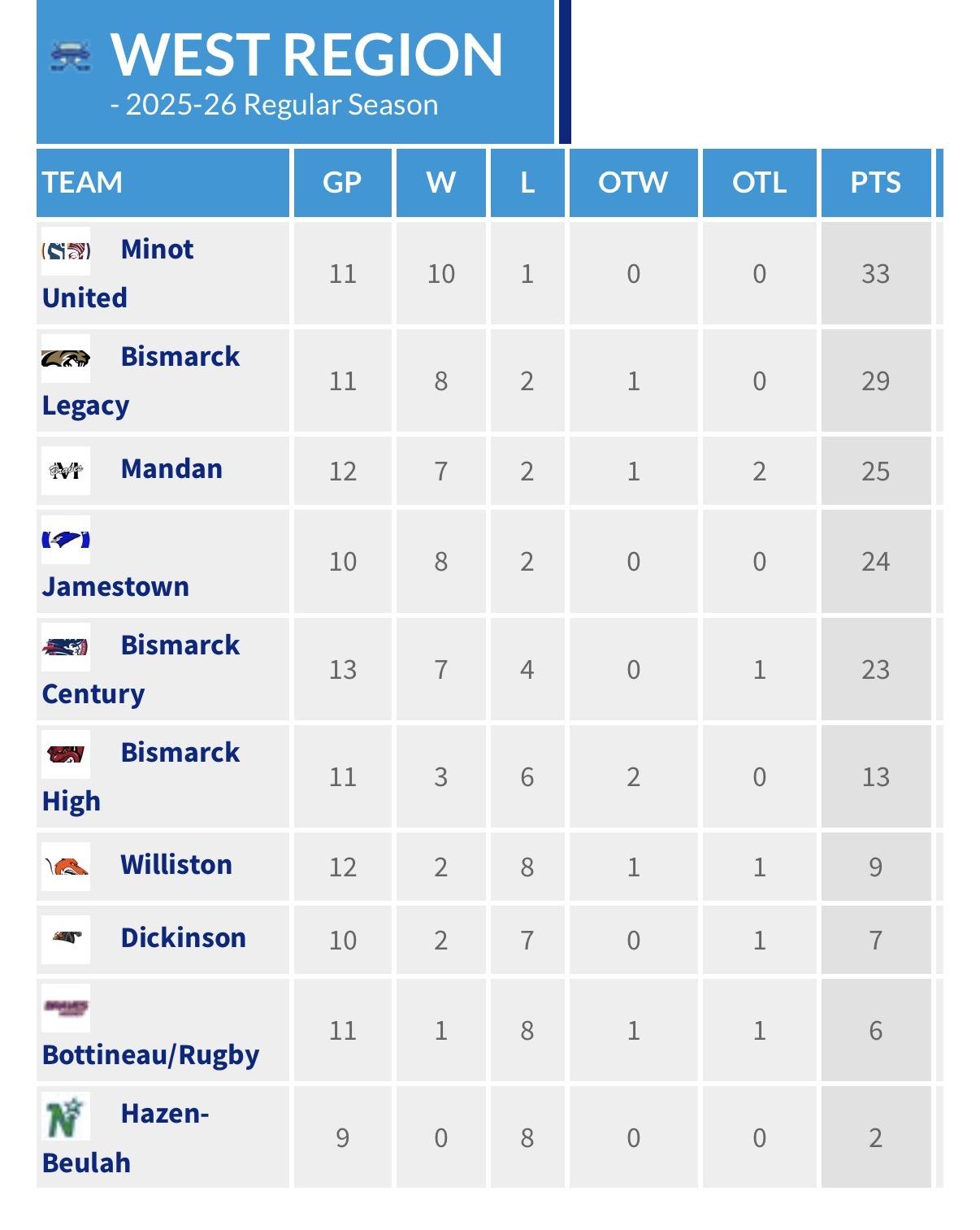Image resolution: width=980 pixels, height=1230 pixels.
Task: Open the Bottineau/Rugby team link
Action: click(150, 1054)
